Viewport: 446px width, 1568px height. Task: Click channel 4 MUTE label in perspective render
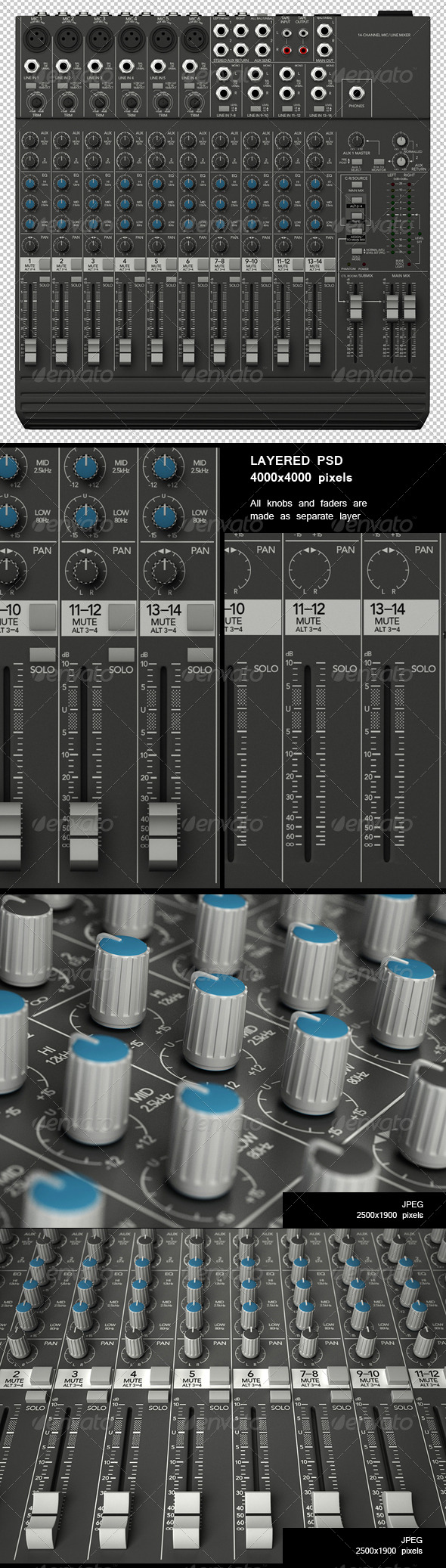pos(132,1381)
